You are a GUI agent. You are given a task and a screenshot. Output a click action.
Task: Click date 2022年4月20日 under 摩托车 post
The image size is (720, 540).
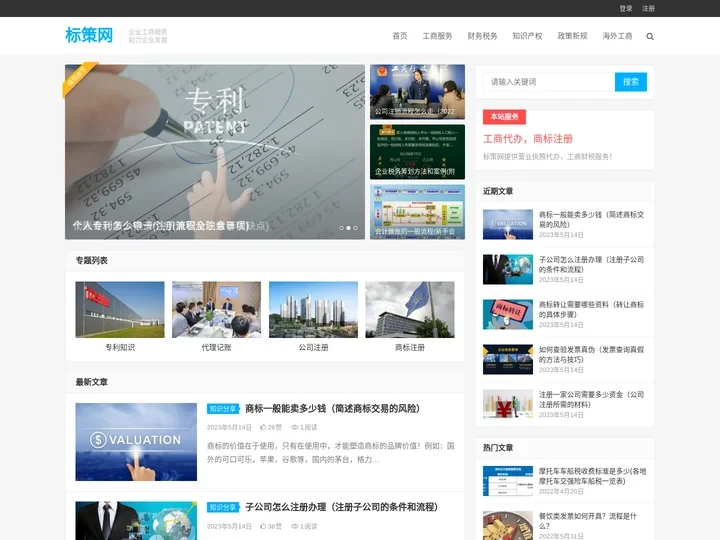(x=561, y=491)
